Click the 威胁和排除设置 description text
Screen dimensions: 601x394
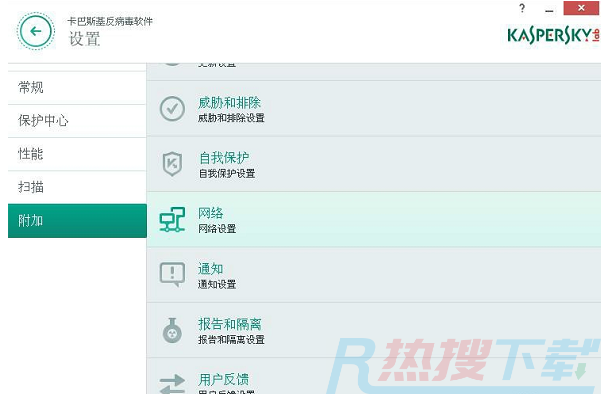point(231,118)
